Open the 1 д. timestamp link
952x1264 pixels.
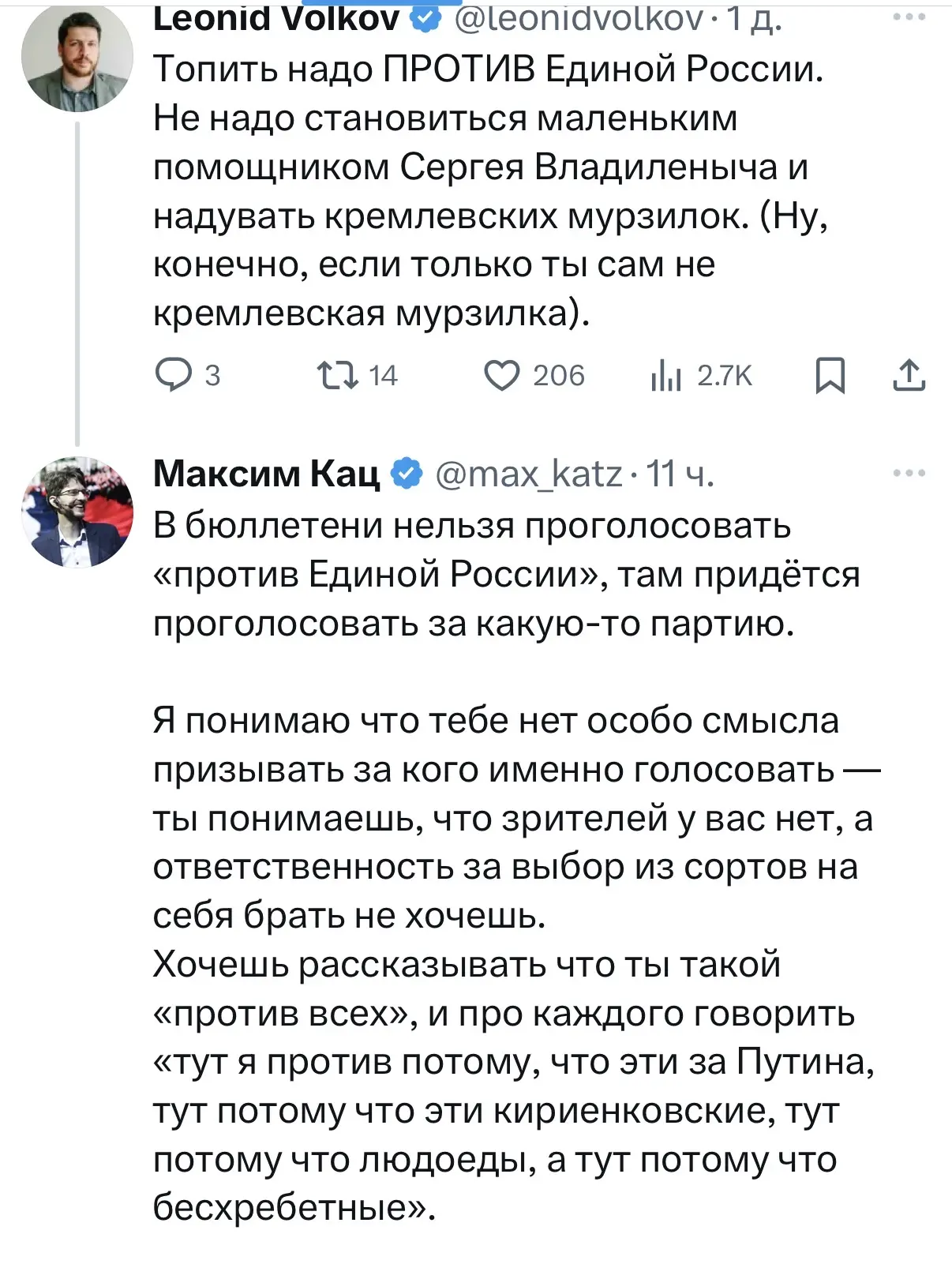[x=753, y=18]
